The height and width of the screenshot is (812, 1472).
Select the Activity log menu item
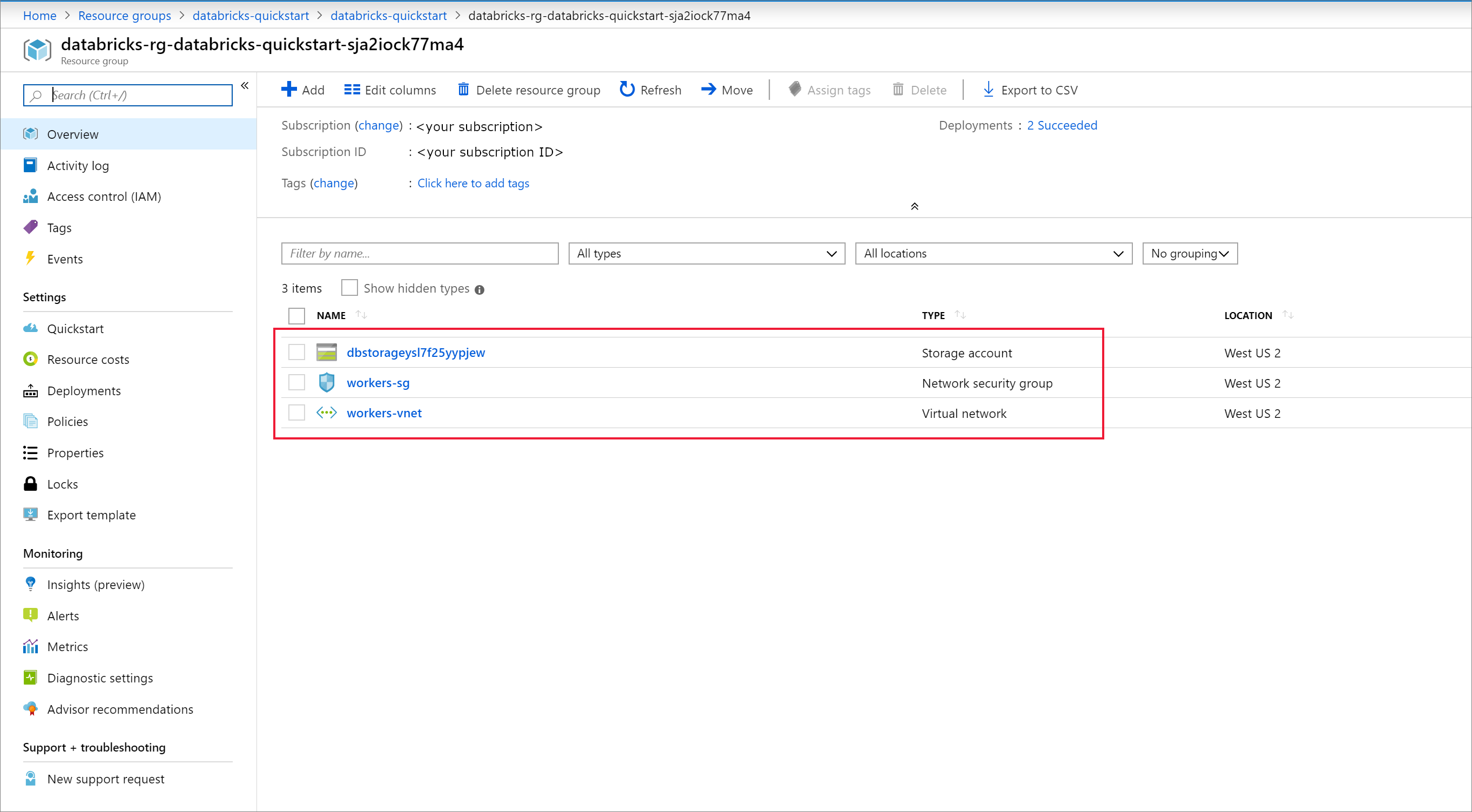[78, 164]
